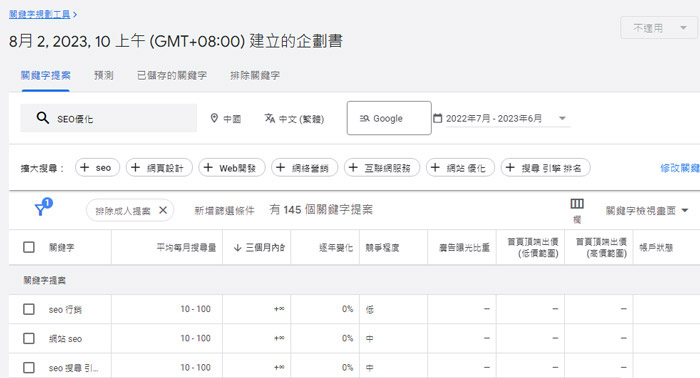Click the SEO優化 search field
This screenshot has width=700, height=378.
(108, 118)
